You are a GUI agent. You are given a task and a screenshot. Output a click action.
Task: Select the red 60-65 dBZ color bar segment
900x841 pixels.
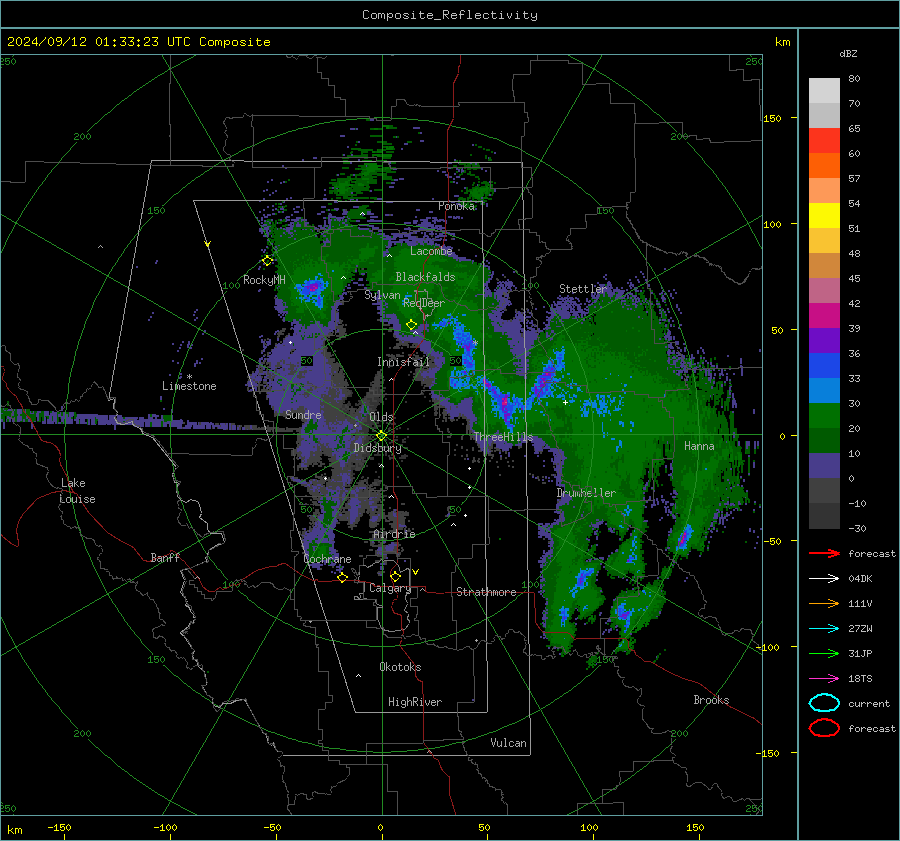click(824, 141)
